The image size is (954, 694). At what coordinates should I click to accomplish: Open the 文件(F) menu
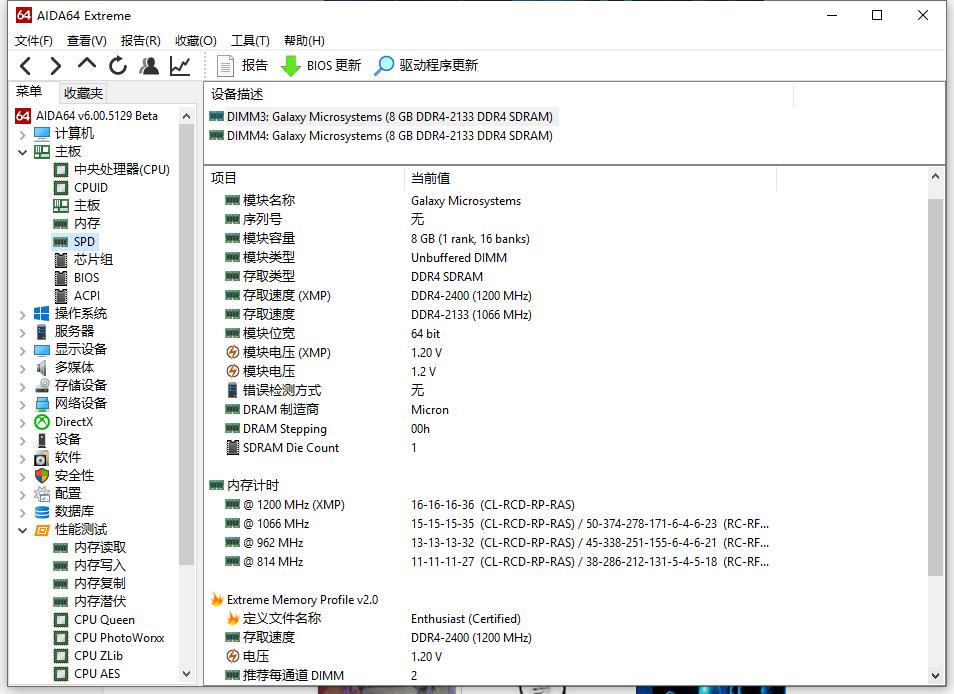click(x=33, y=41)
